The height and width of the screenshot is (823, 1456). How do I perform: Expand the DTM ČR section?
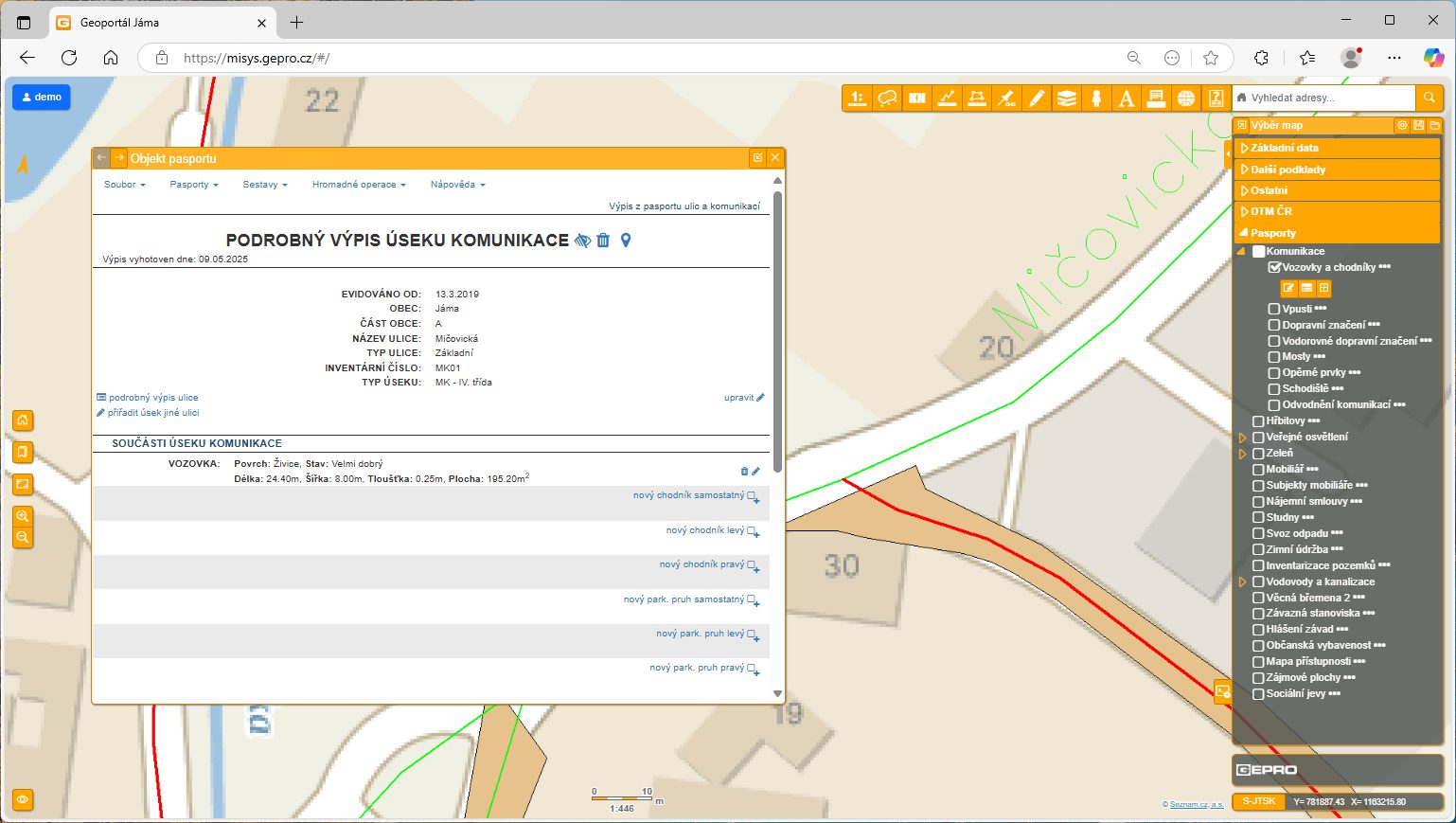[x=1338, y=211]
